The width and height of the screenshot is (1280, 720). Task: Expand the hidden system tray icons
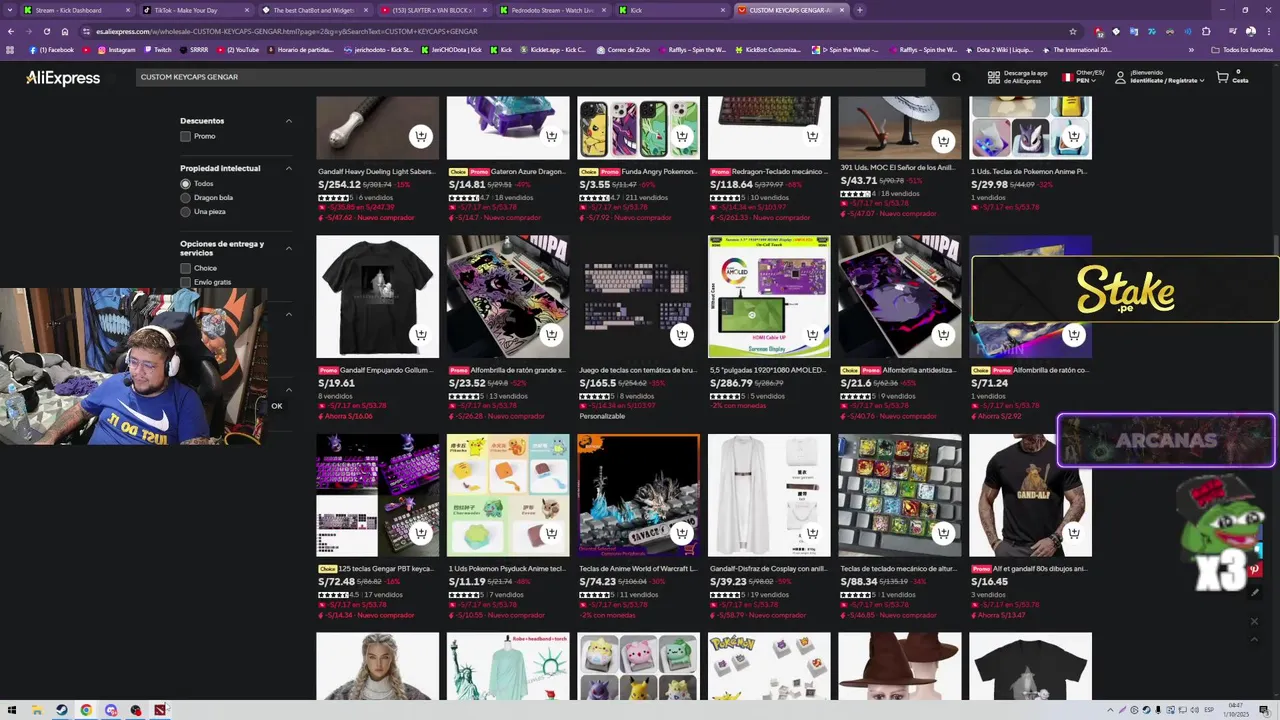click(1110, 710)
